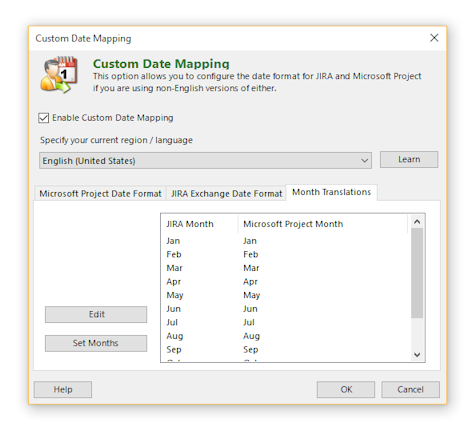Click the month list scroll up arrow

(x=417, y=222)
